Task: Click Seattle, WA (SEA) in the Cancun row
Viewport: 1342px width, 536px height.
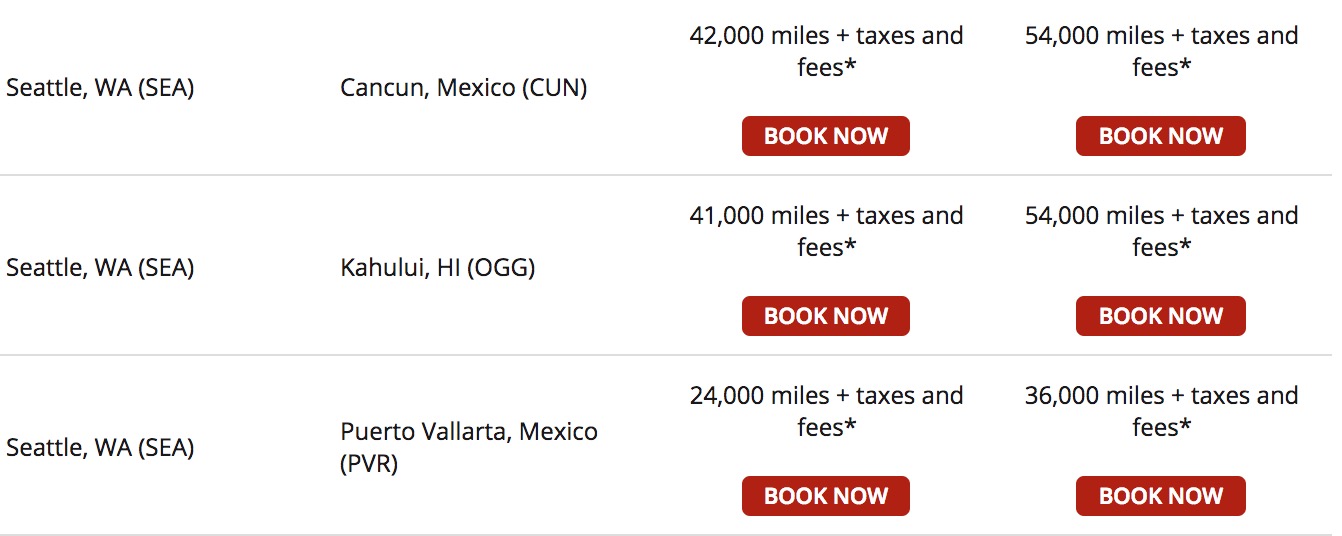Action: (x=100, y=88)
